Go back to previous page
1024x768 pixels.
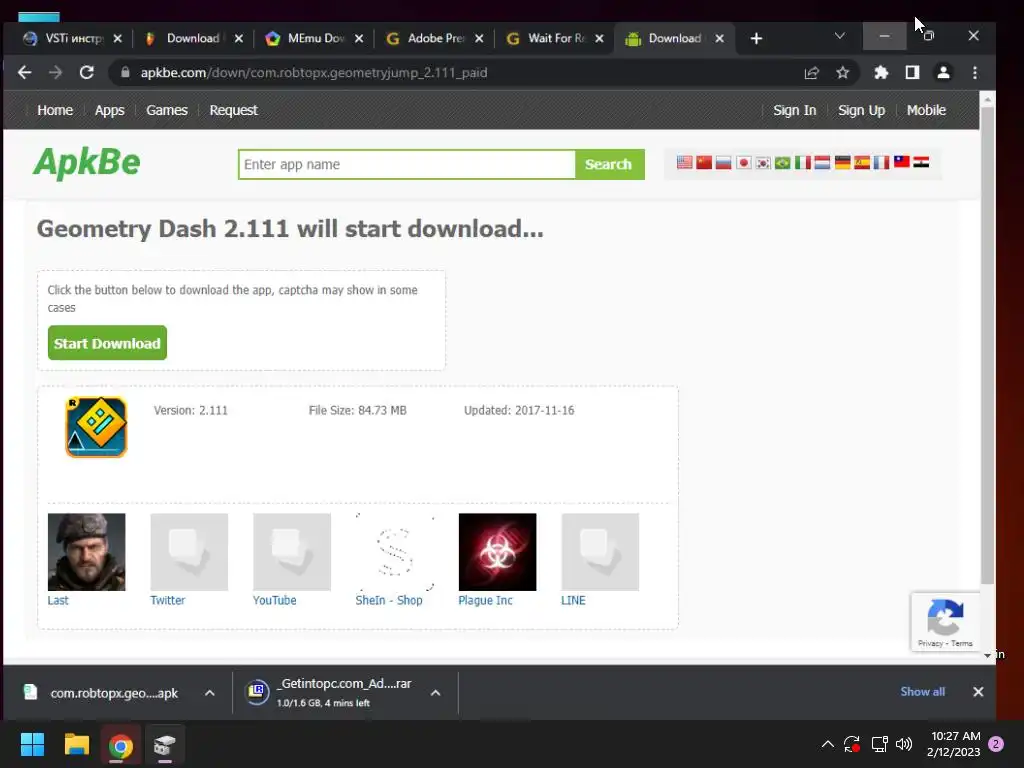click(x=25, y=72)
